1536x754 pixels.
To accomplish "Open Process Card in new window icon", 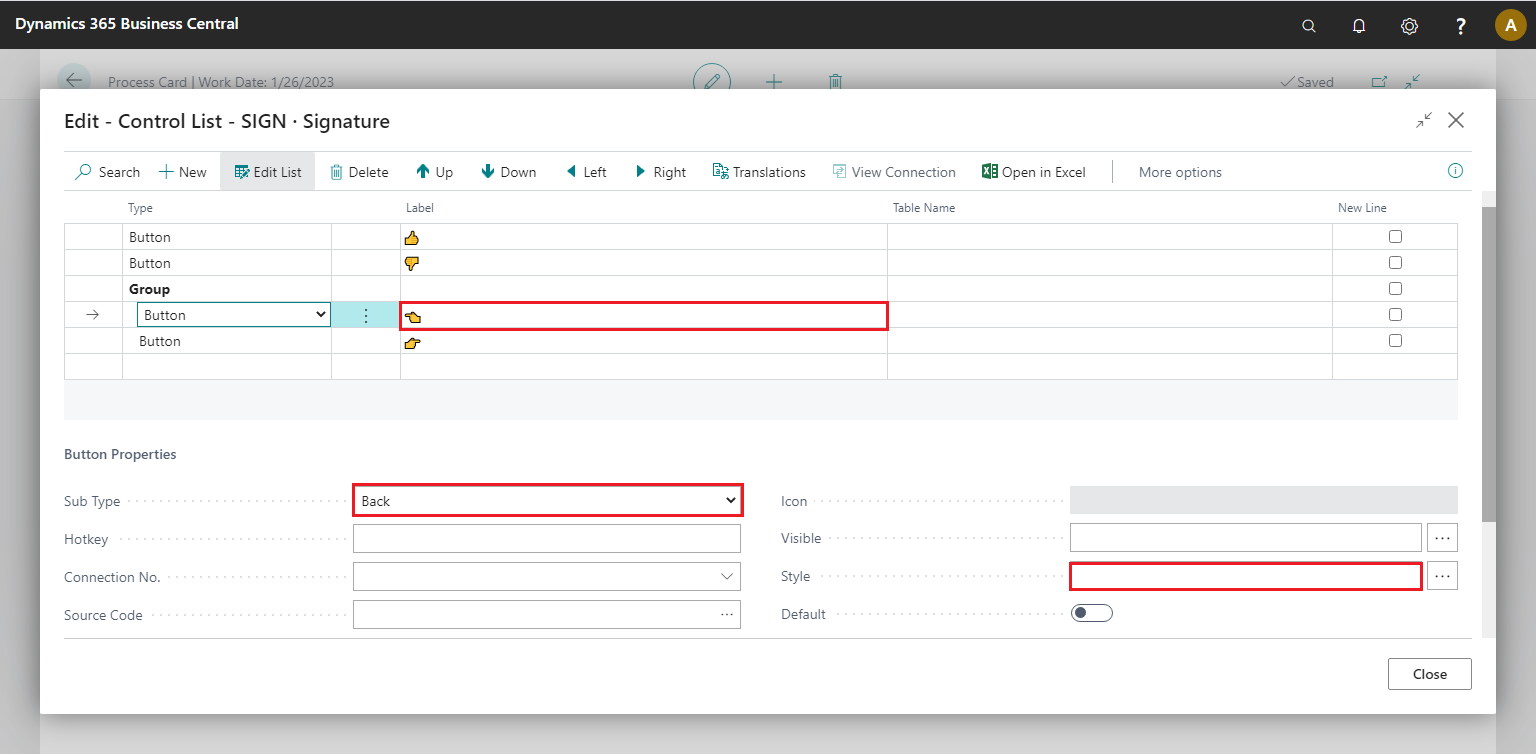I will coord(1379,82).
